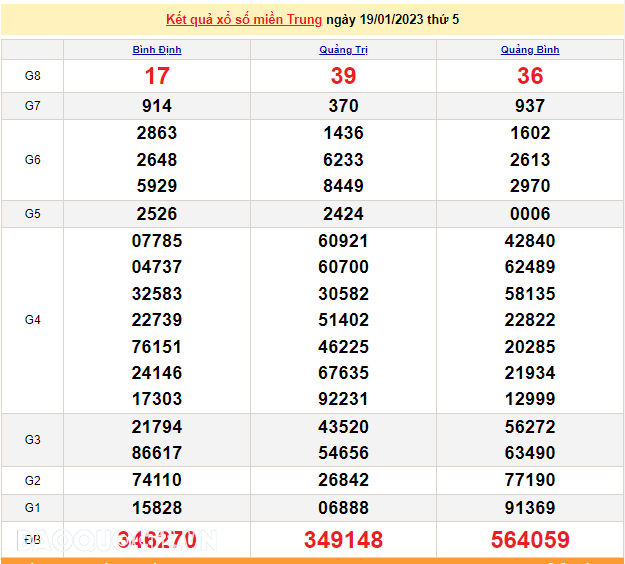625x564 pixels.
Task: Open the 'Kết quả xổ số miền Trung' link
Action: point(244,20)
